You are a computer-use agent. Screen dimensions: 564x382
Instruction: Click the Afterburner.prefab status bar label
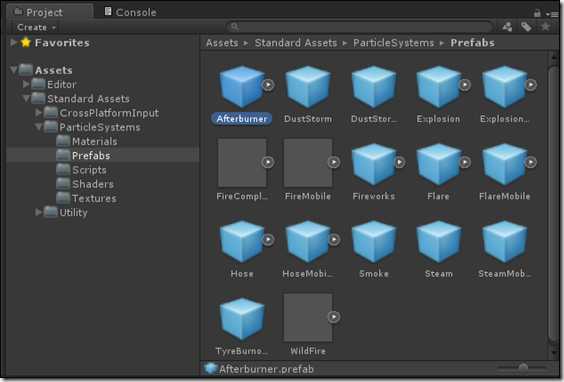pos(266,369)
